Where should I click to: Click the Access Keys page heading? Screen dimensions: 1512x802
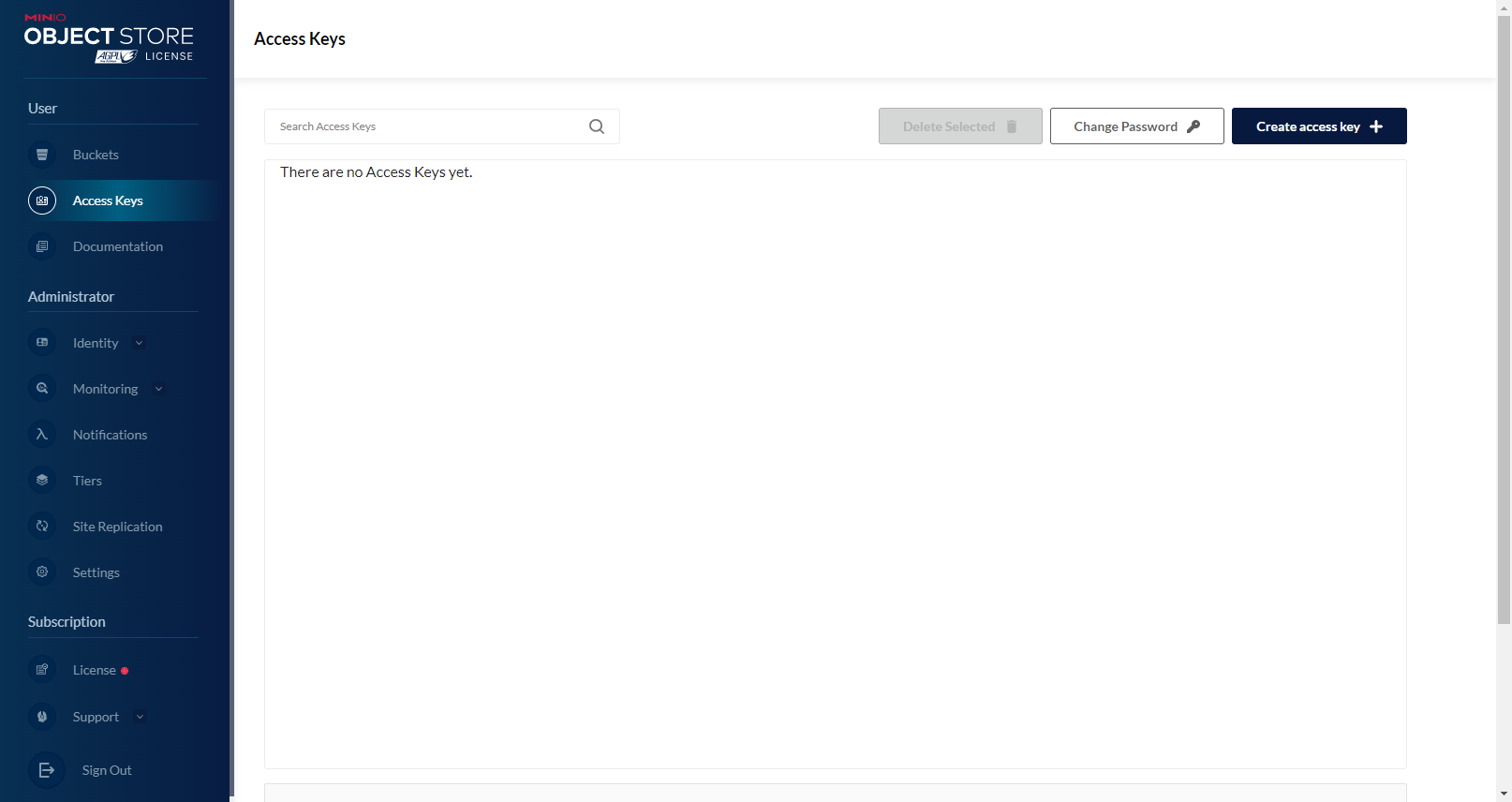300,38
